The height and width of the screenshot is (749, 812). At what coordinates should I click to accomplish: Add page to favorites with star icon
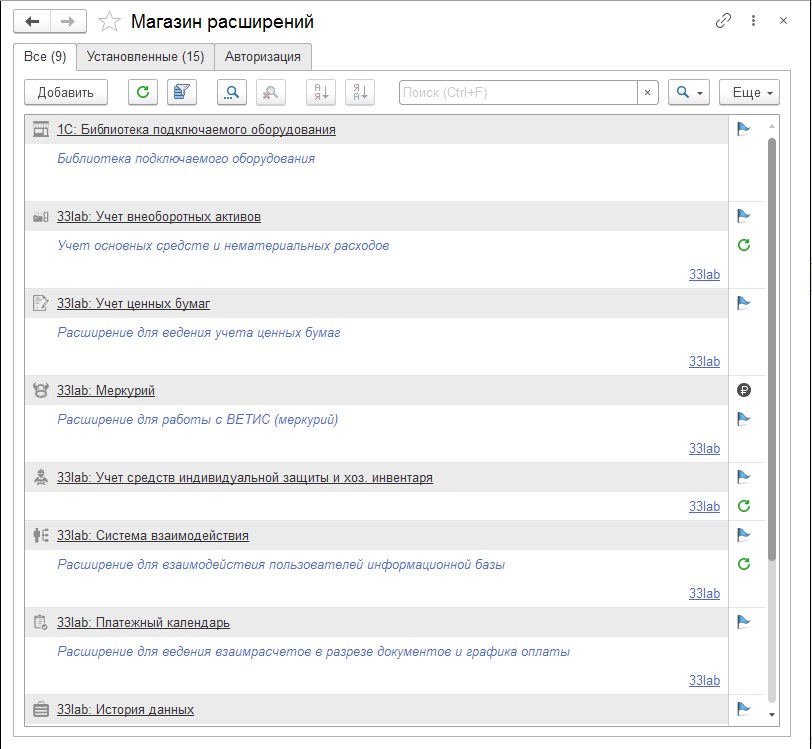tap(109, 22)
